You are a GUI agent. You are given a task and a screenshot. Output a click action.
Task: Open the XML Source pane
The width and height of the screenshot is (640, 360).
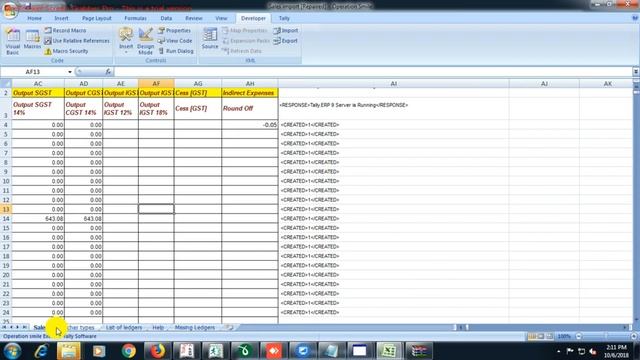pyautogui.click(x=210, y=39)
